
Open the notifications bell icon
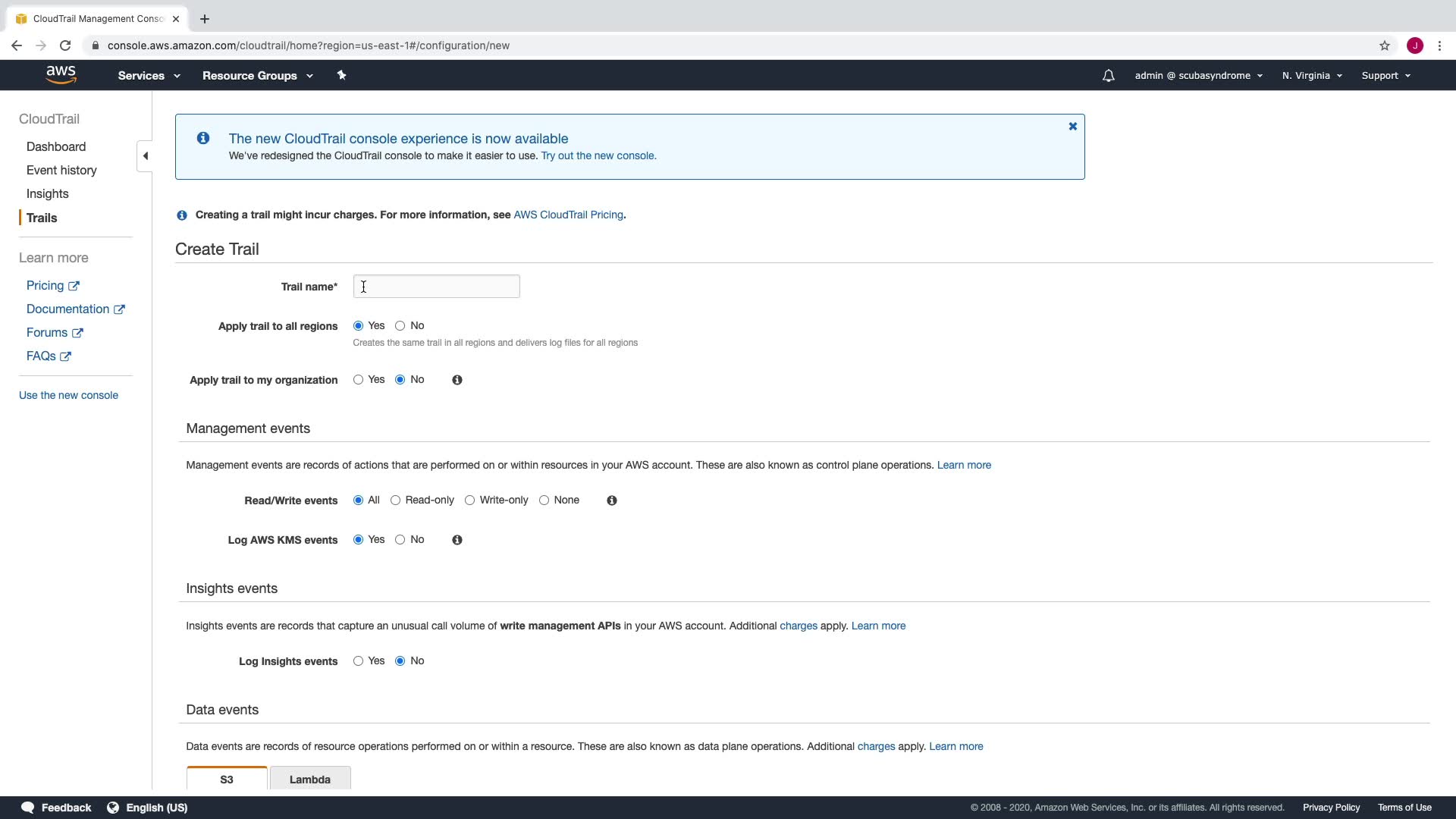pyautogui.click(x=1108, y=76)
